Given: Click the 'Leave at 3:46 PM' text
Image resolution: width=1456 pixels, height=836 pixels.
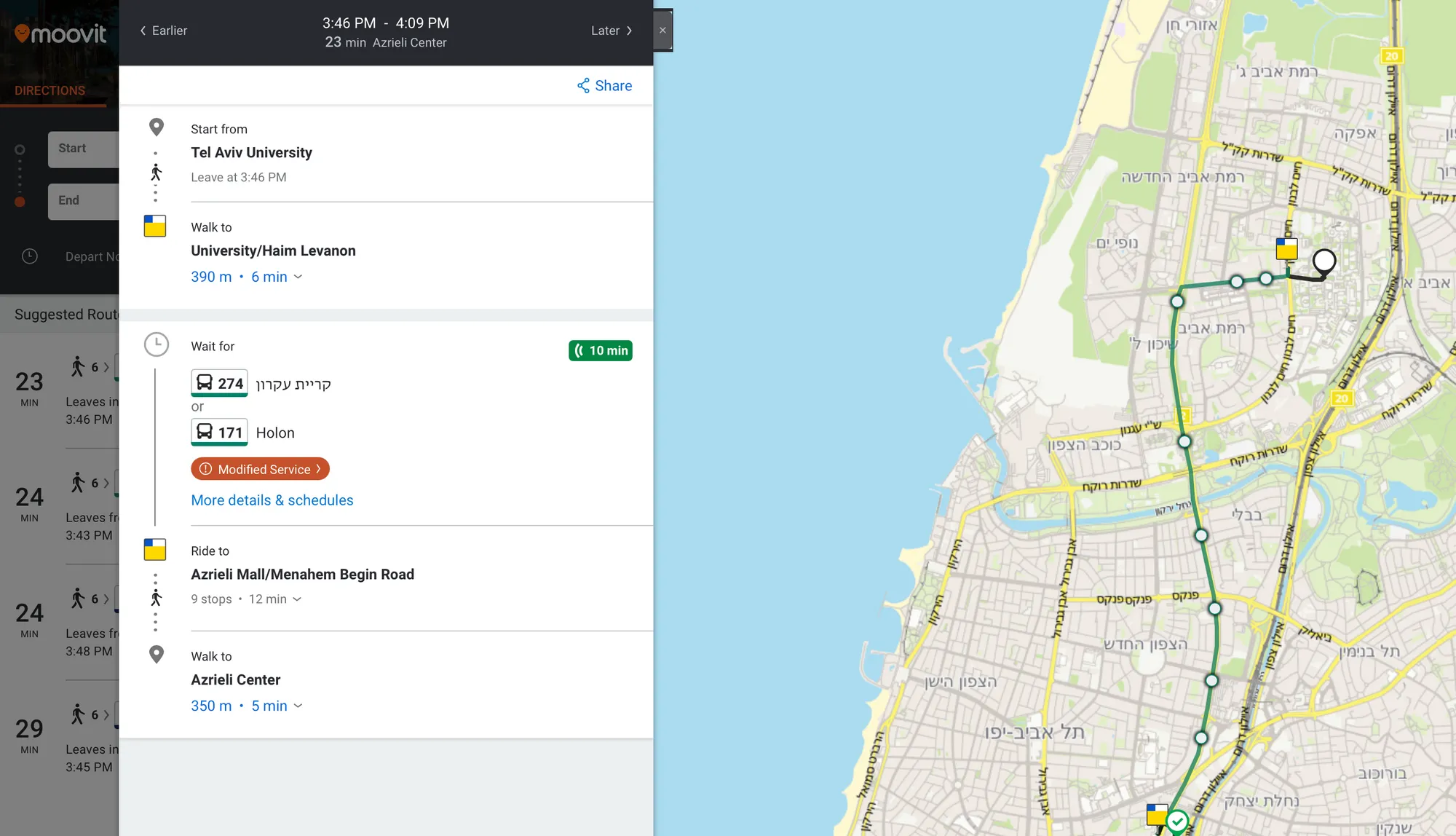Looking at the screenshot, I should 239,177.
